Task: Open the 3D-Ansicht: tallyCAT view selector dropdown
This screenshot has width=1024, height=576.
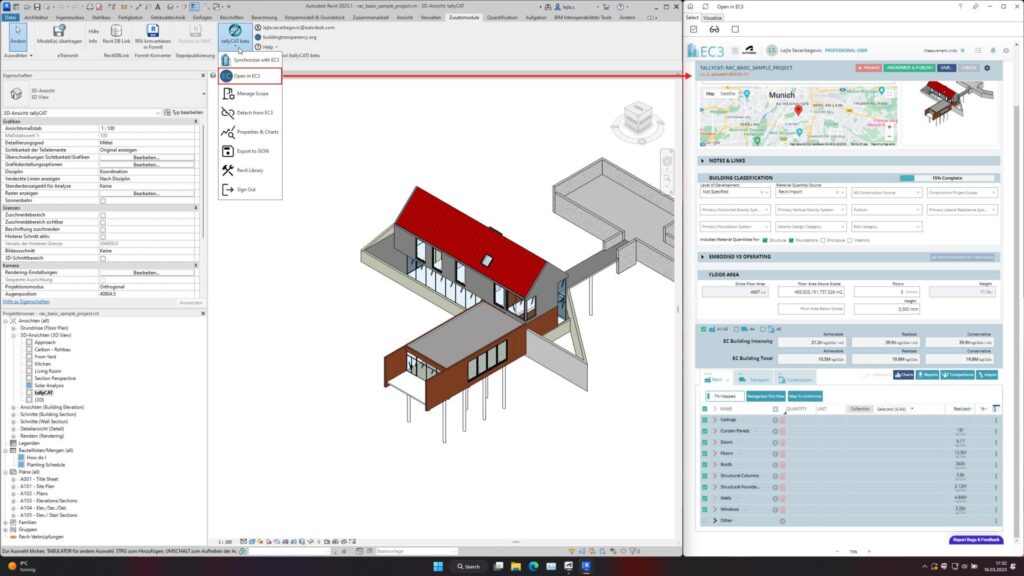Action: (x=81, y=113)
